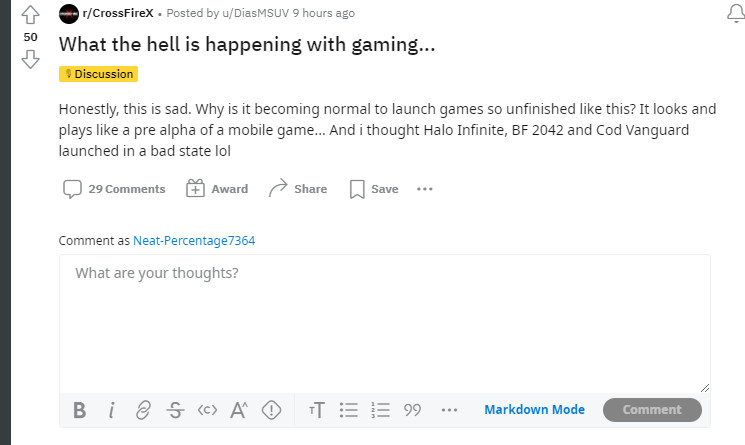
Task: Downvote the gaming discussion post
Action: click(x=30, y=59)
